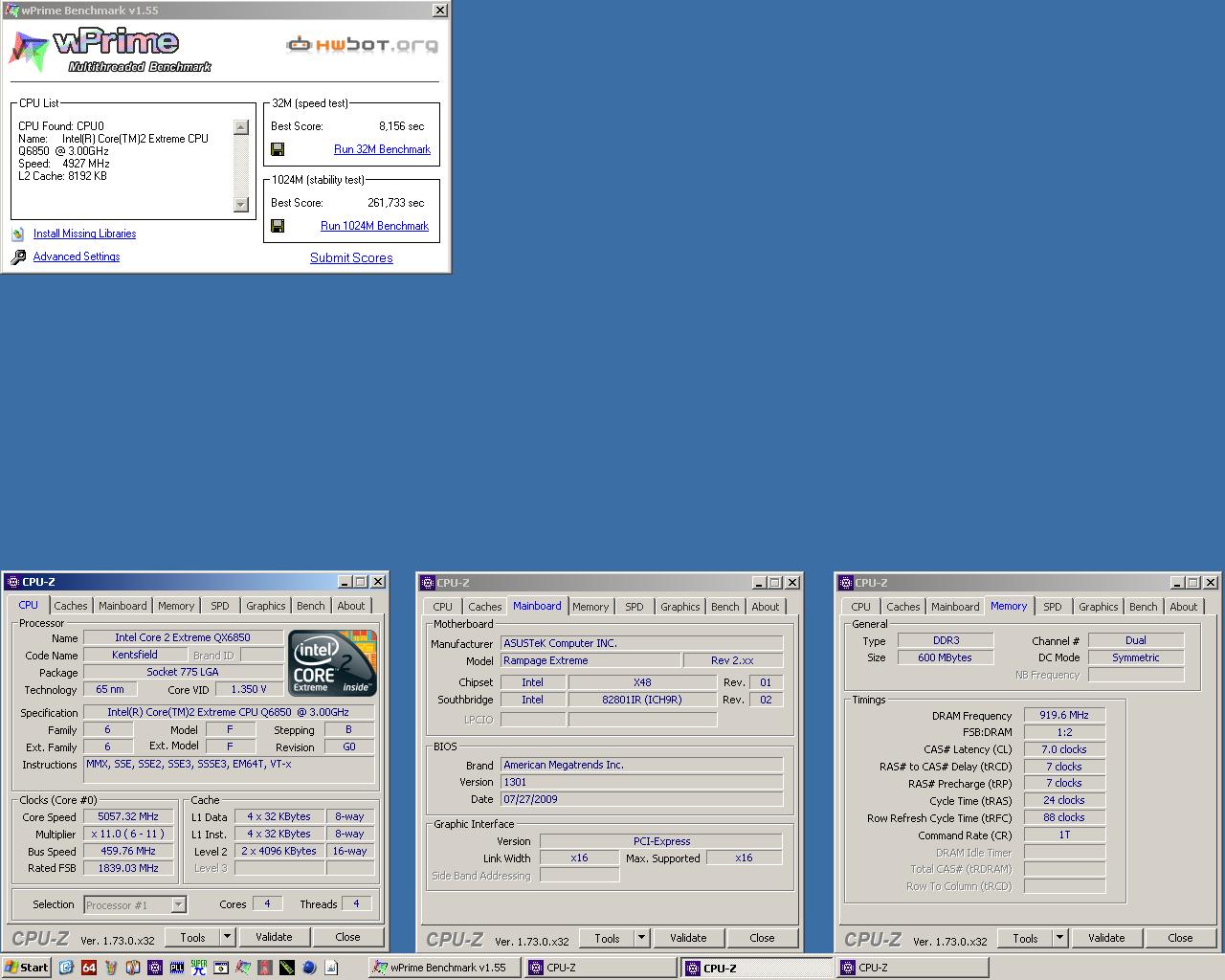Click the Best Score 261,733 sec value
The height and width of the screenshot is (980, 1225).
(x=396, y=203)
